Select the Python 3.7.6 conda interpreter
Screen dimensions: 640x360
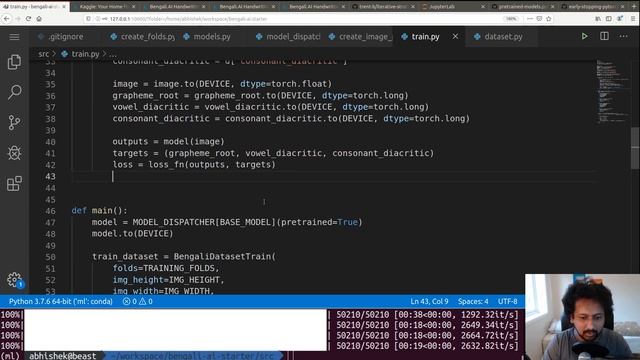point(60,302)
